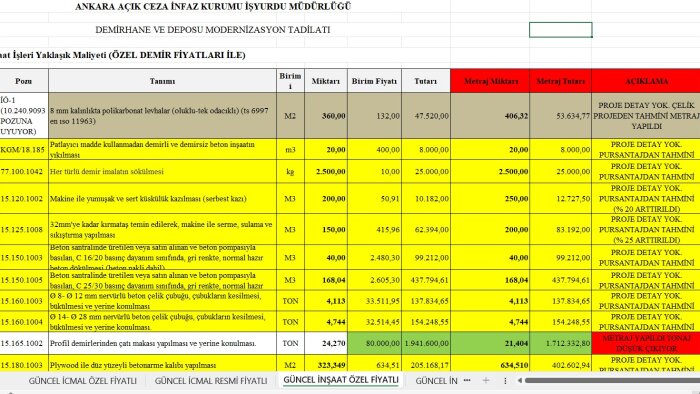Click the vertical dots sheet tab options handle

(505, 381)
